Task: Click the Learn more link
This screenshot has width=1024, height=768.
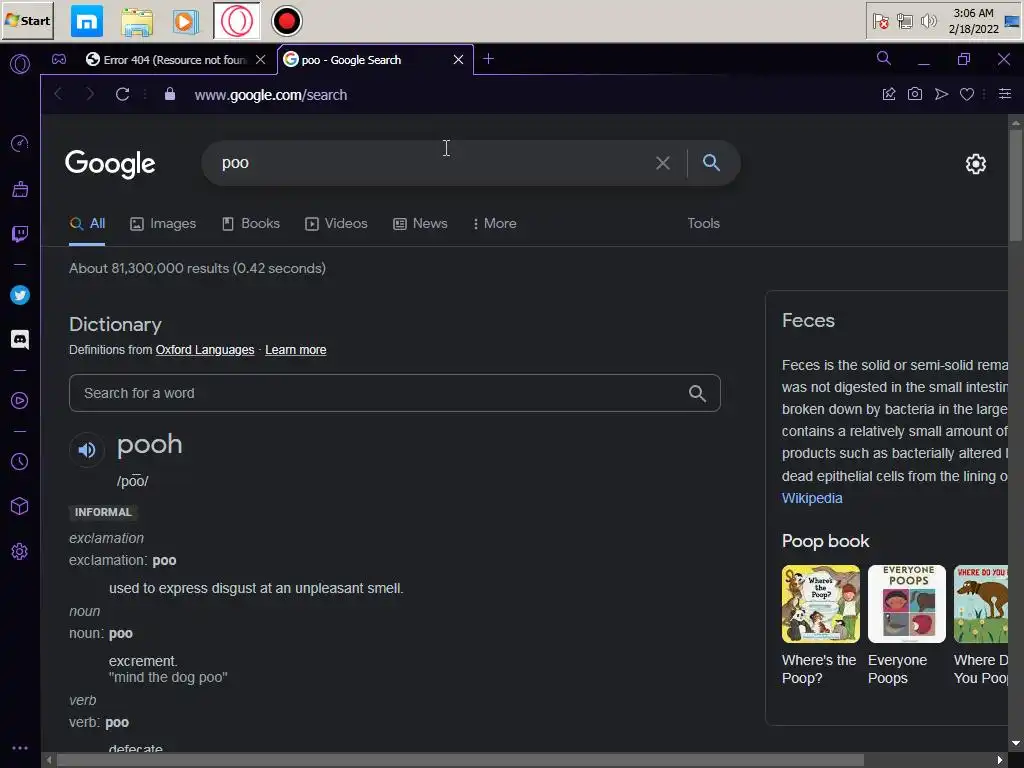Action: click(295, 350)
